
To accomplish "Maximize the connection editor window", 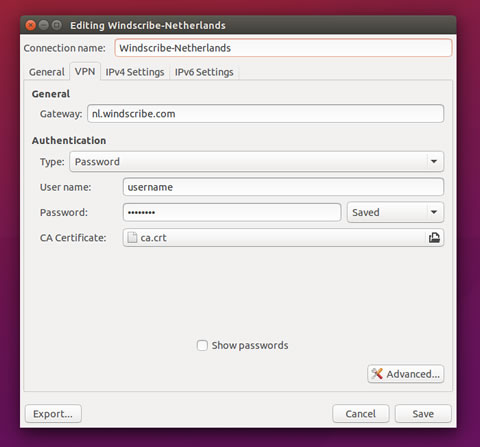I will click(x=57, y=25).
